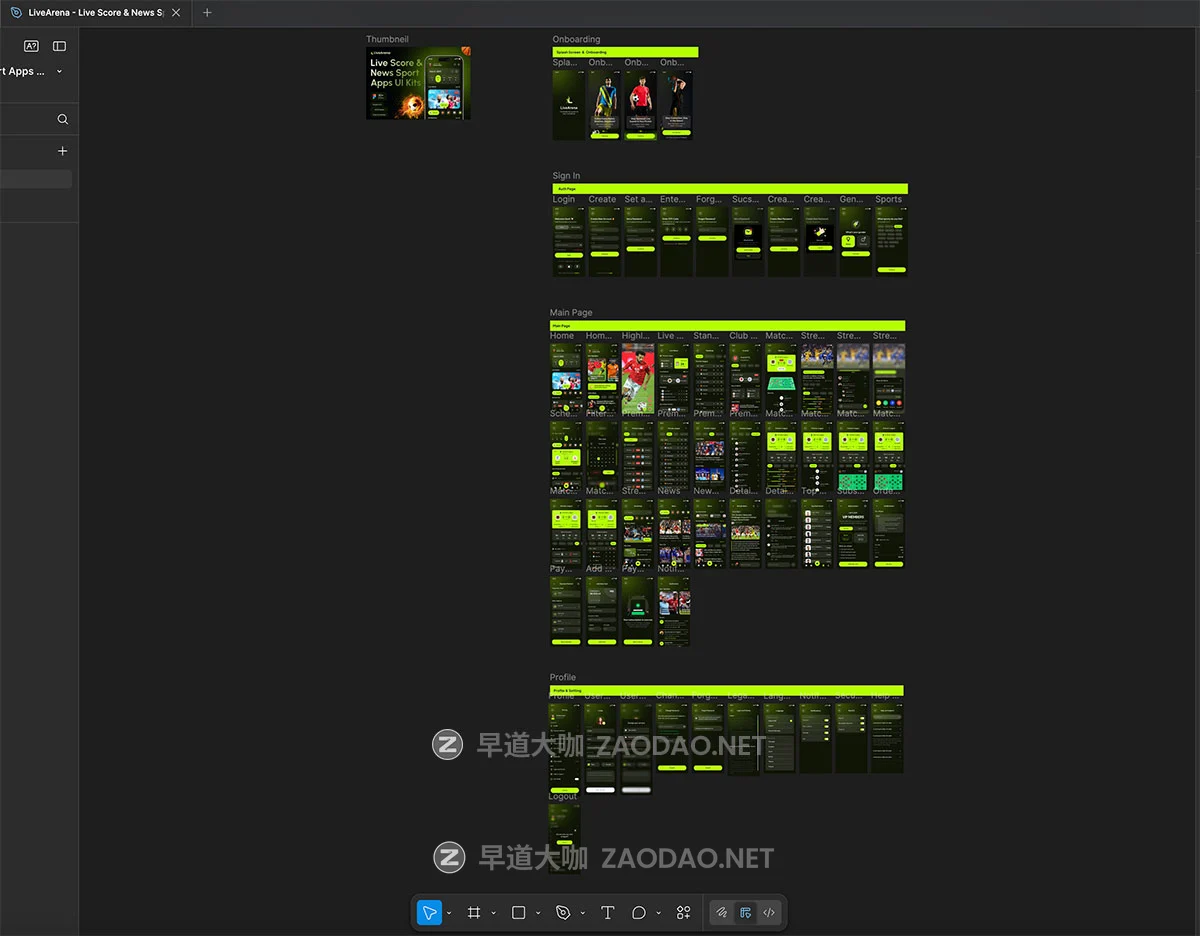Click the Sports frame in Sign In row
The height and width of the screenshot is (936, 1200).
pyautogui.click(x=891, y=241)
